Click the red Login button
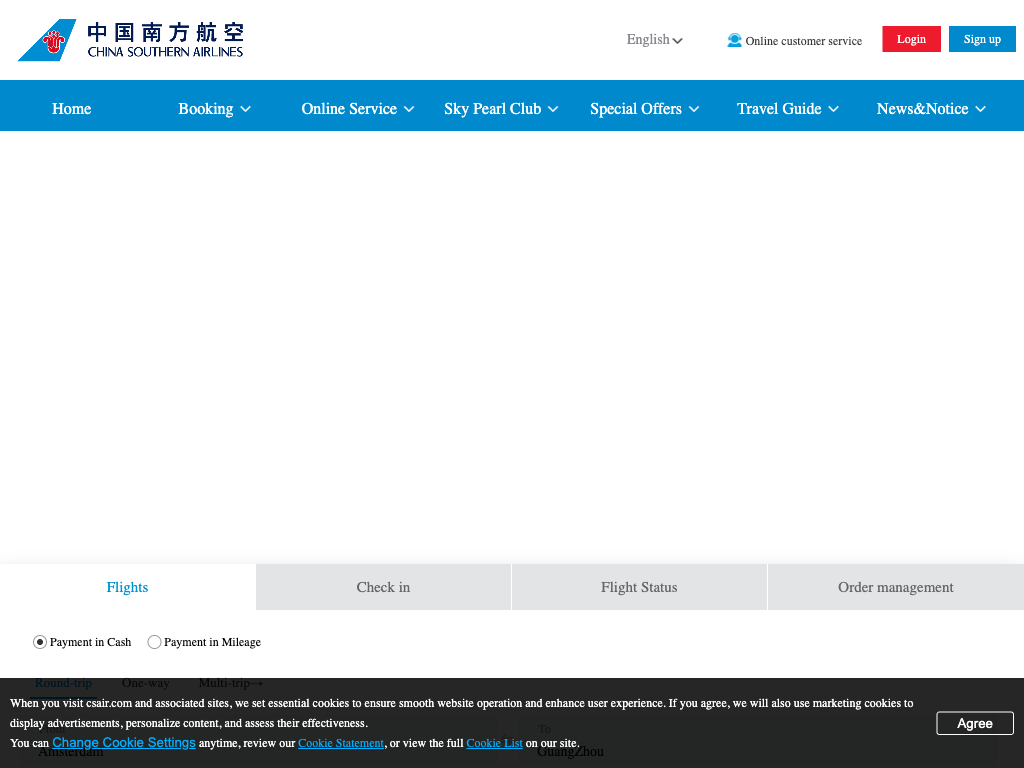This screenshot has height=768, width=1024. (x=911, y=39)
